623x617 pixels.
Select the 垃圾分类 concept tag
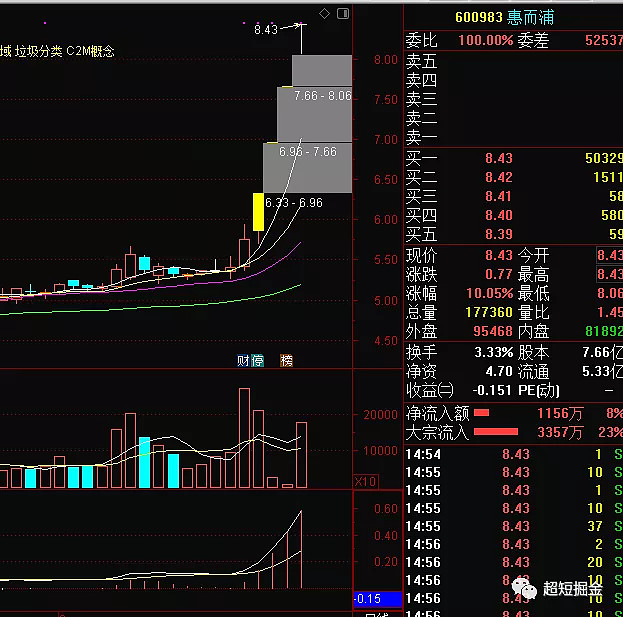coord(39,51)
